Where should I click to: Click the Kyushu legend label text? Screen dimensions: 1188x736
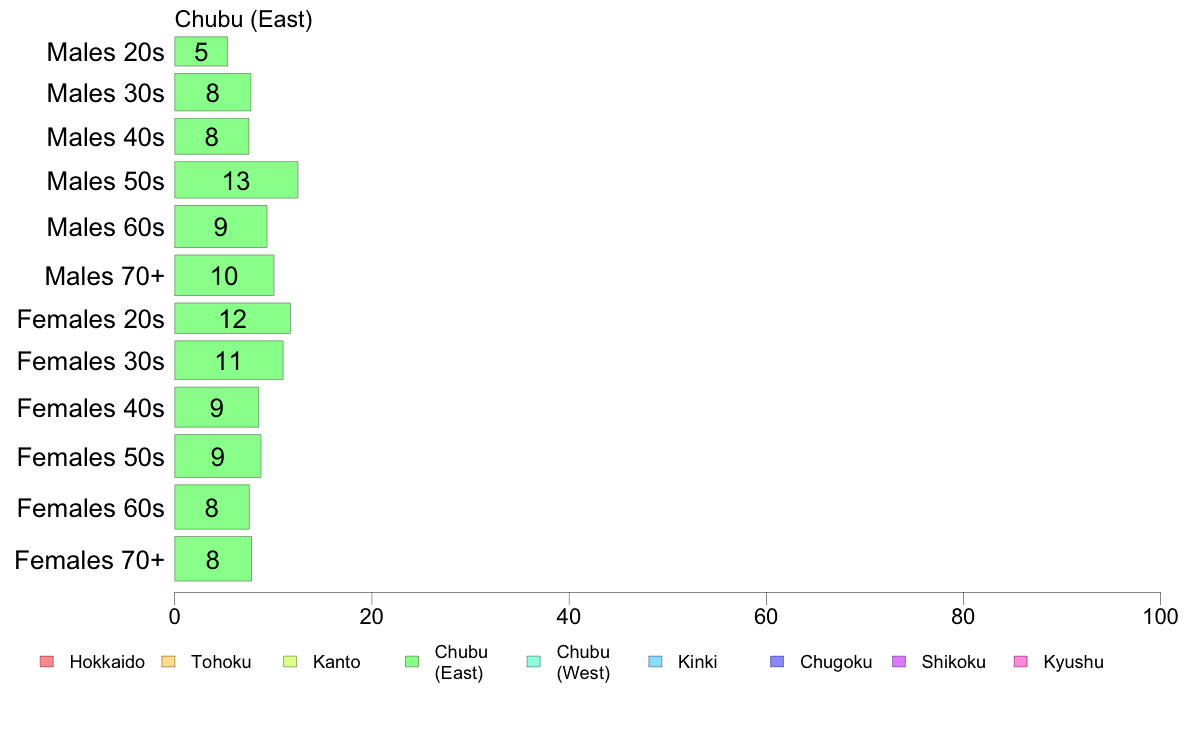click(x=1073, y=662)
